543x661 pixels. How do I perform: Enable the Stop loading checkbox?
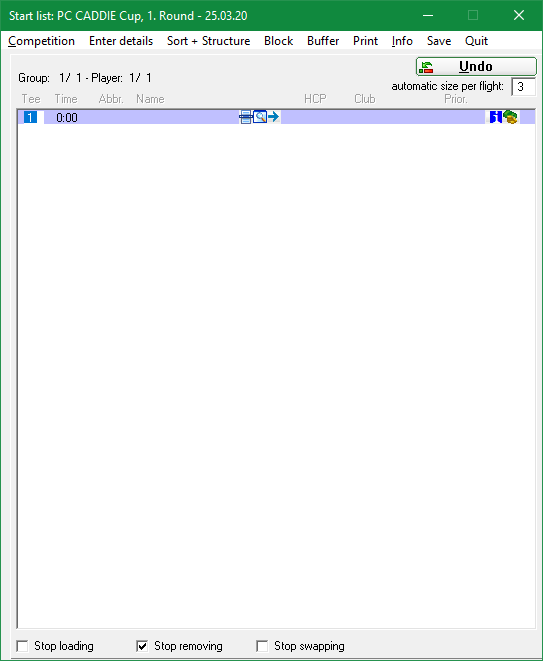(x=22, y=646)
